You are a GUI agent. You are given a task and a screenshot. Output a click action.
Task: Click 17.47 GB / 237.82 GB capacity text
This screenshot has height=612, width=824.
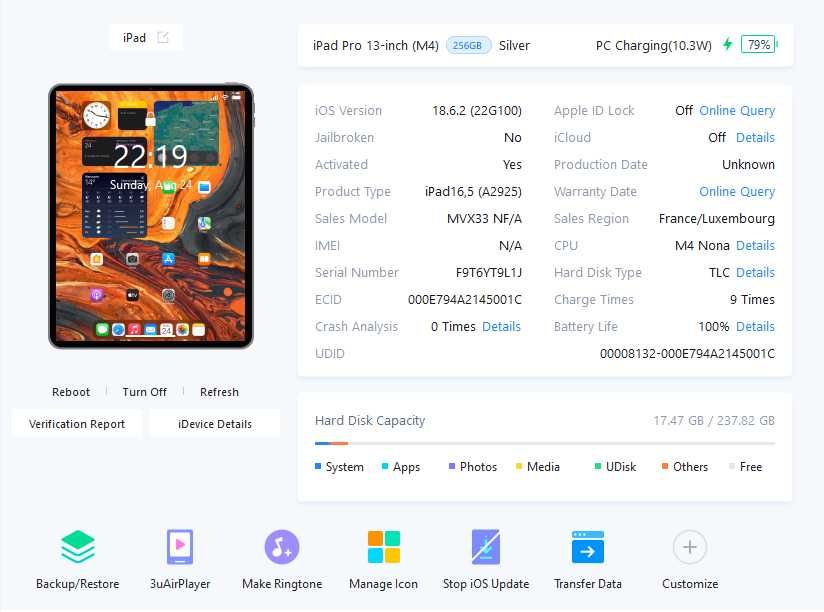point(714,420)
